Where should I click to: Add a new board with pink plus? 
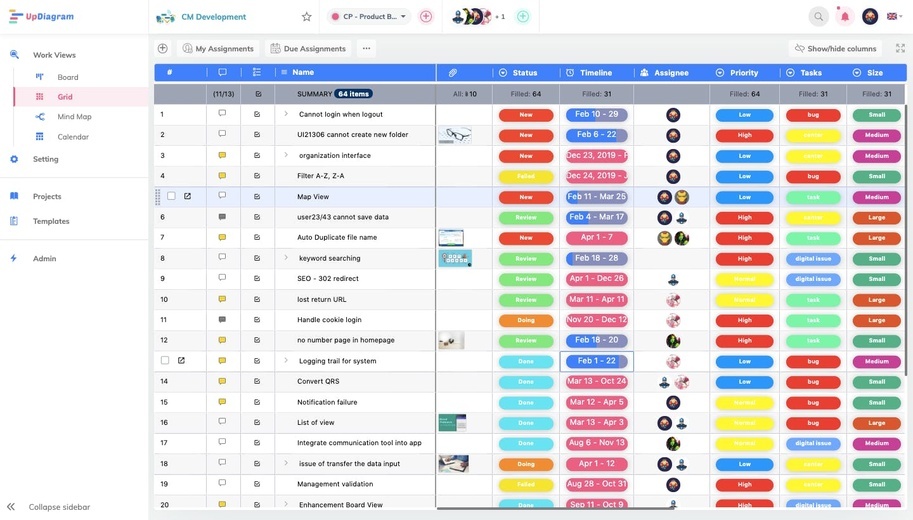tap(426, 16)
